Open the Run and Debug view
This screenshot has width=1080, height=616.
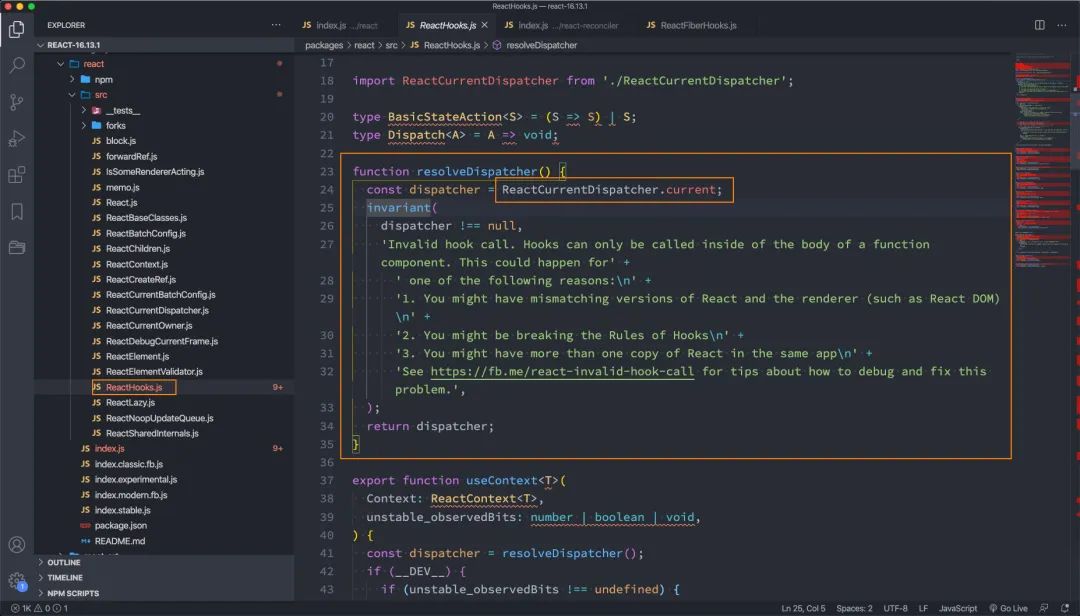pos(17,138)
